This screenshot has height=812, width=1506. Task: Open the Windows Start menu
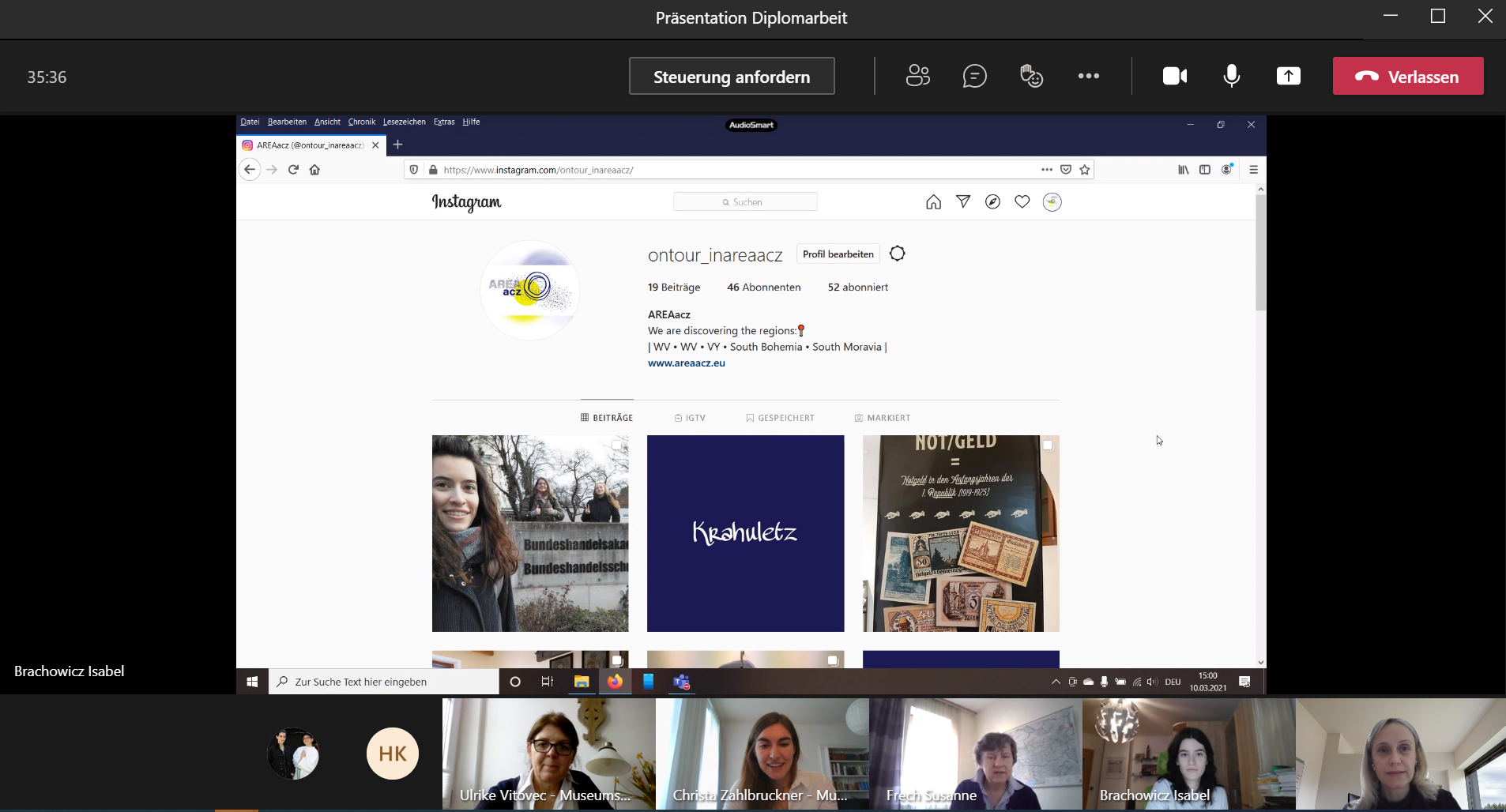(252, 682)
